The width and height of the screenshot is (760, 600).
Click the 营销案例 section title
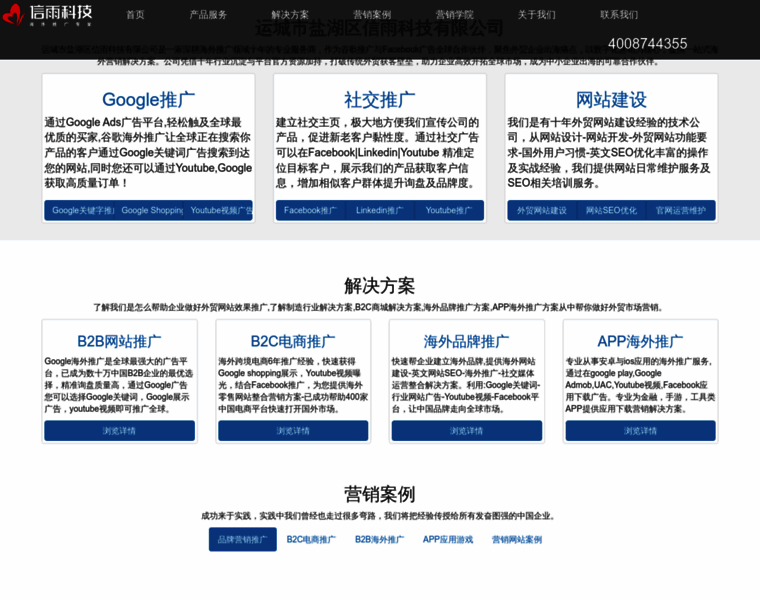[x=380, y=494]
